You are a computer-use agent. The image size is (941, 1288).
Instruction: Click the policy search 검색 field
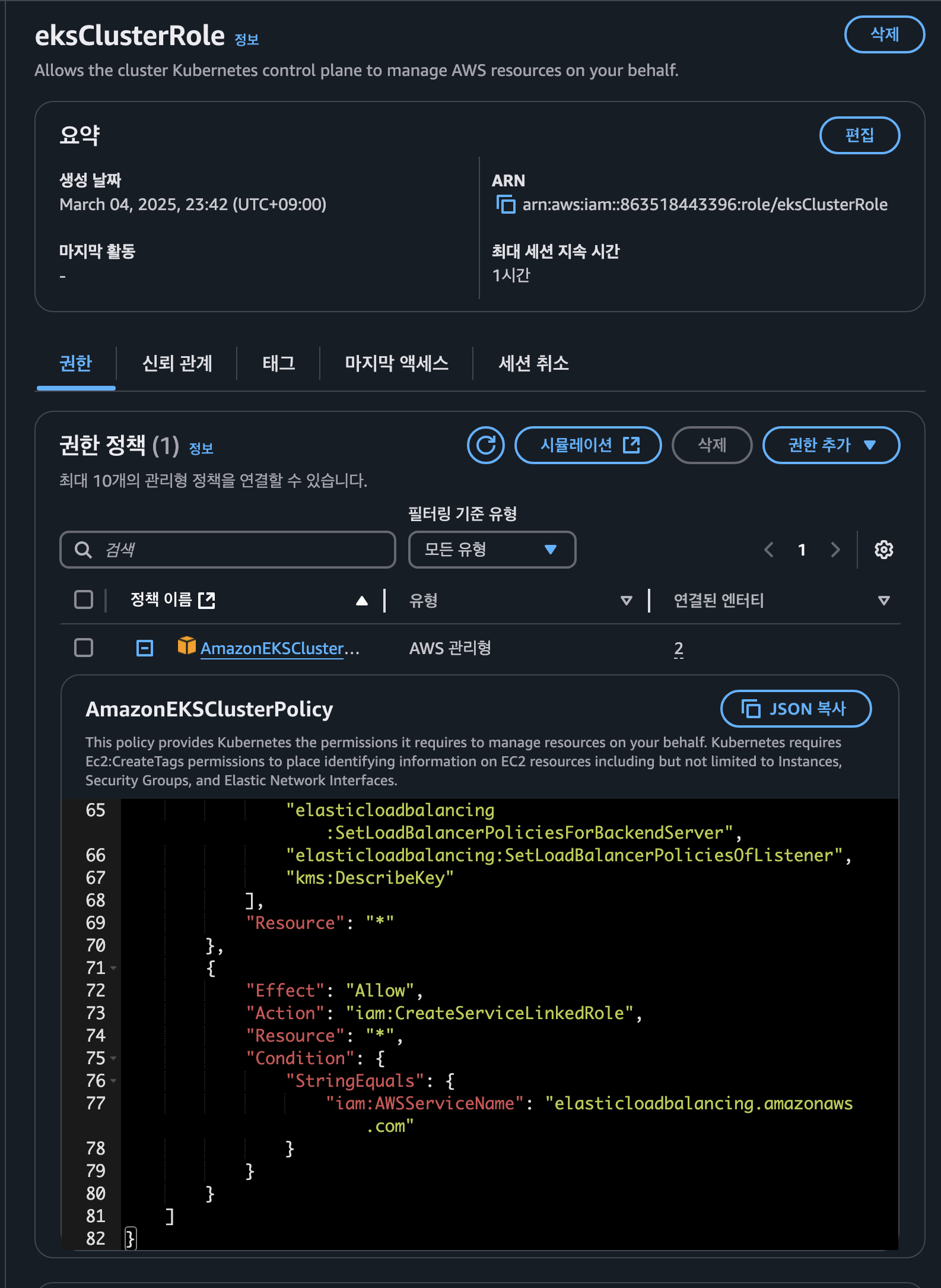pos(228,550)
